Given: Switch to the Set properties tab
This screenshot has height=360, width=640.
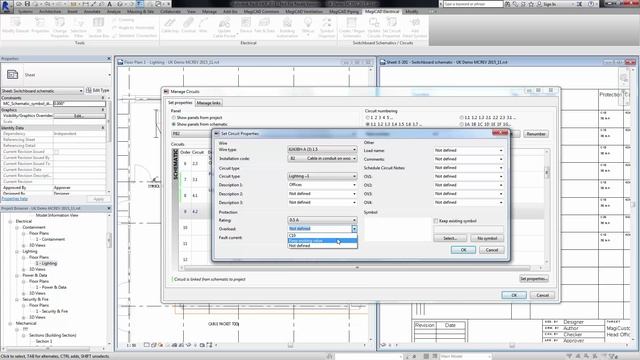Looking at the screenshot, I should tap(180, 102).
